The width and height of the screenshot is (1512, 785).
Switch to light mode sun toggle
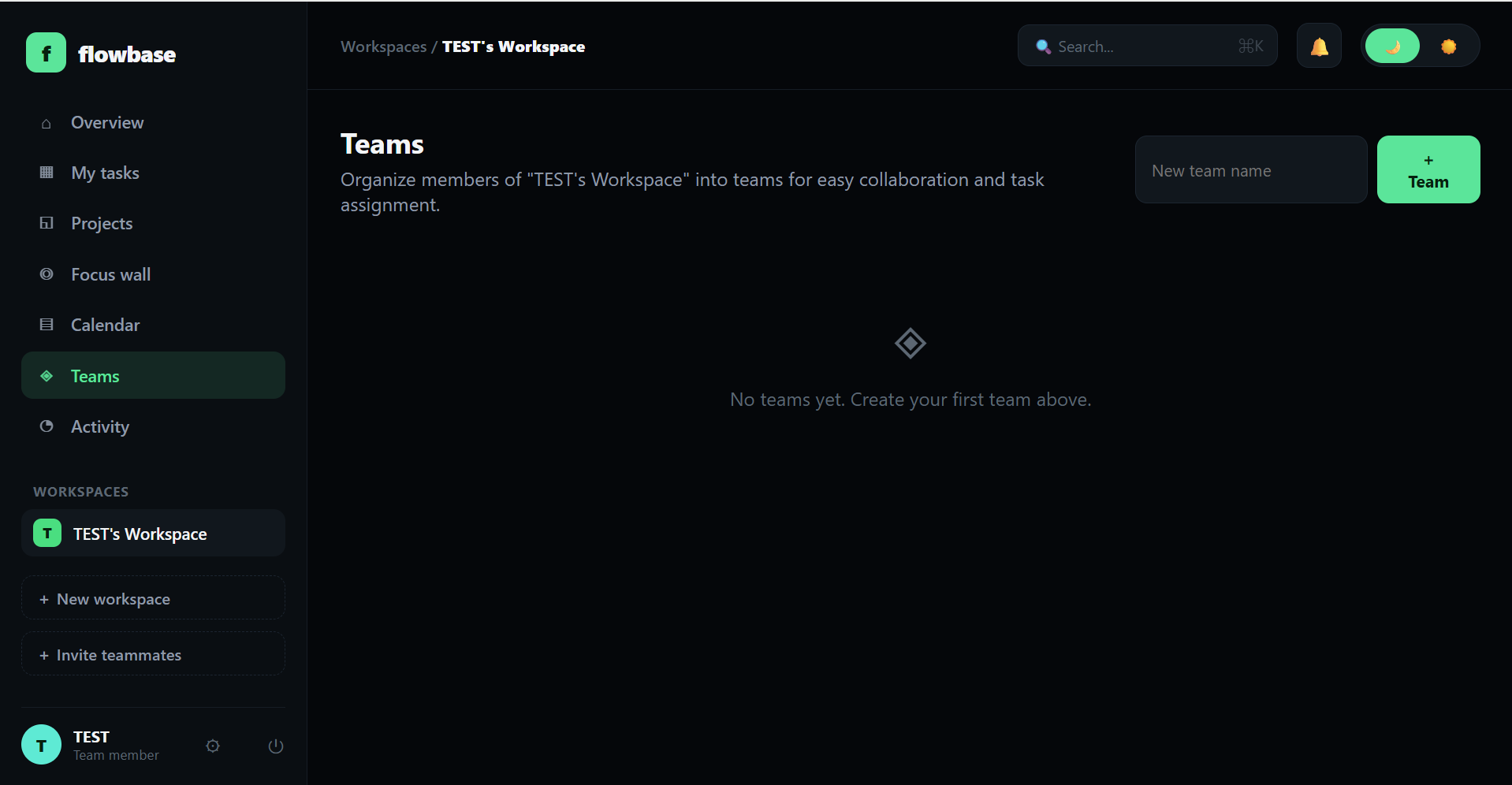point(1448,46)
